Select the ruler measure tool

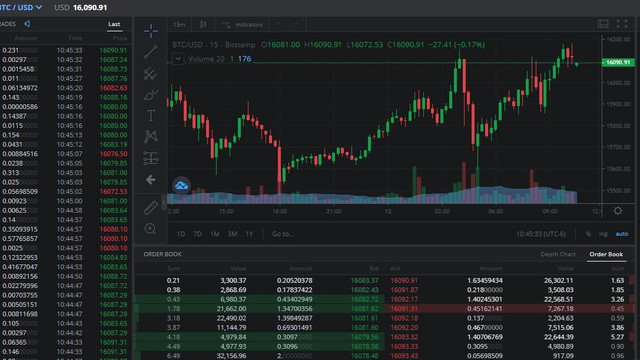pyautogui.click(x=151, y=208)
